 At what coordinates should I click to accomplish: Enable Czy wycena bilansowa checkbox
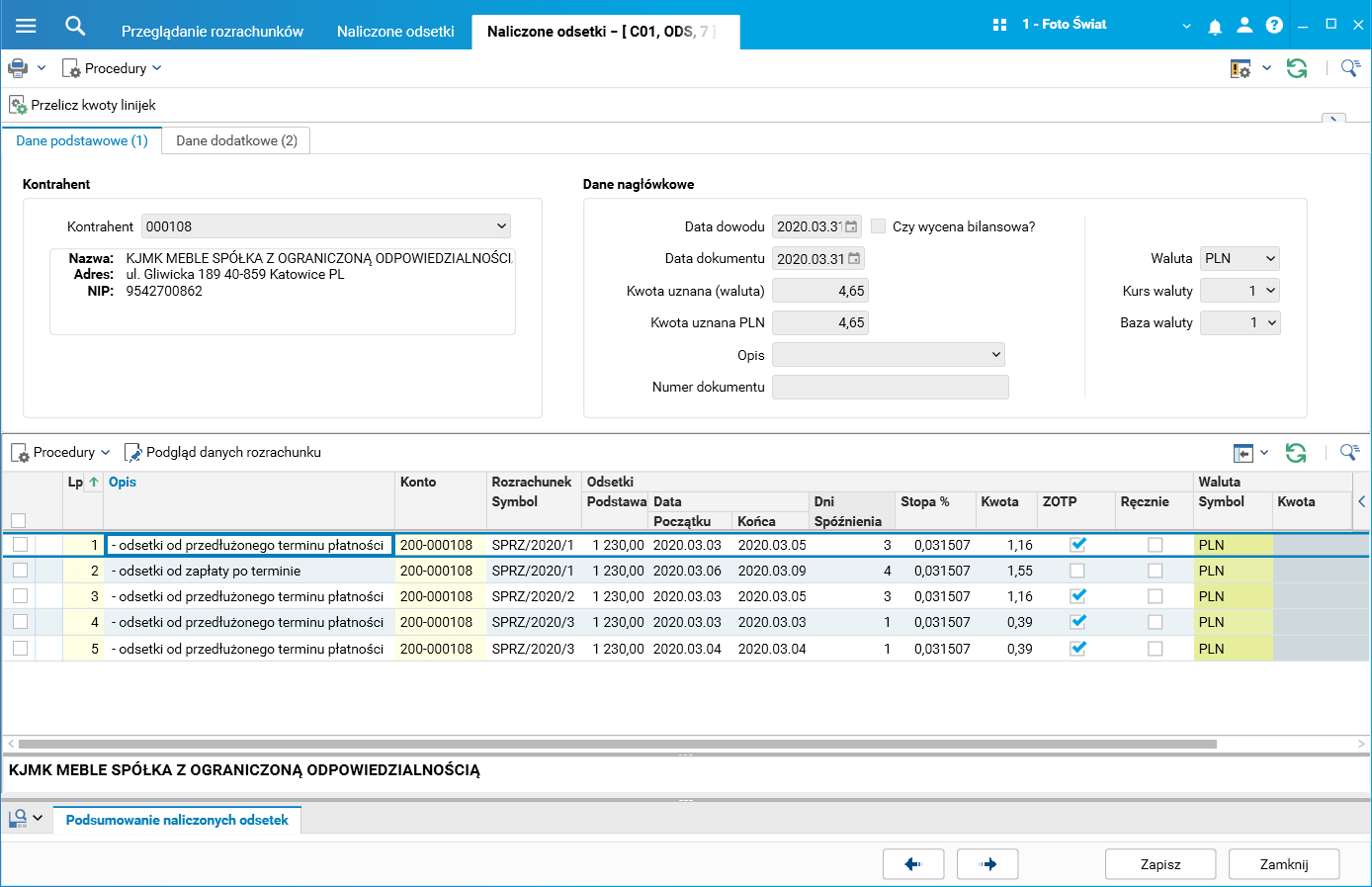point(878,226)
